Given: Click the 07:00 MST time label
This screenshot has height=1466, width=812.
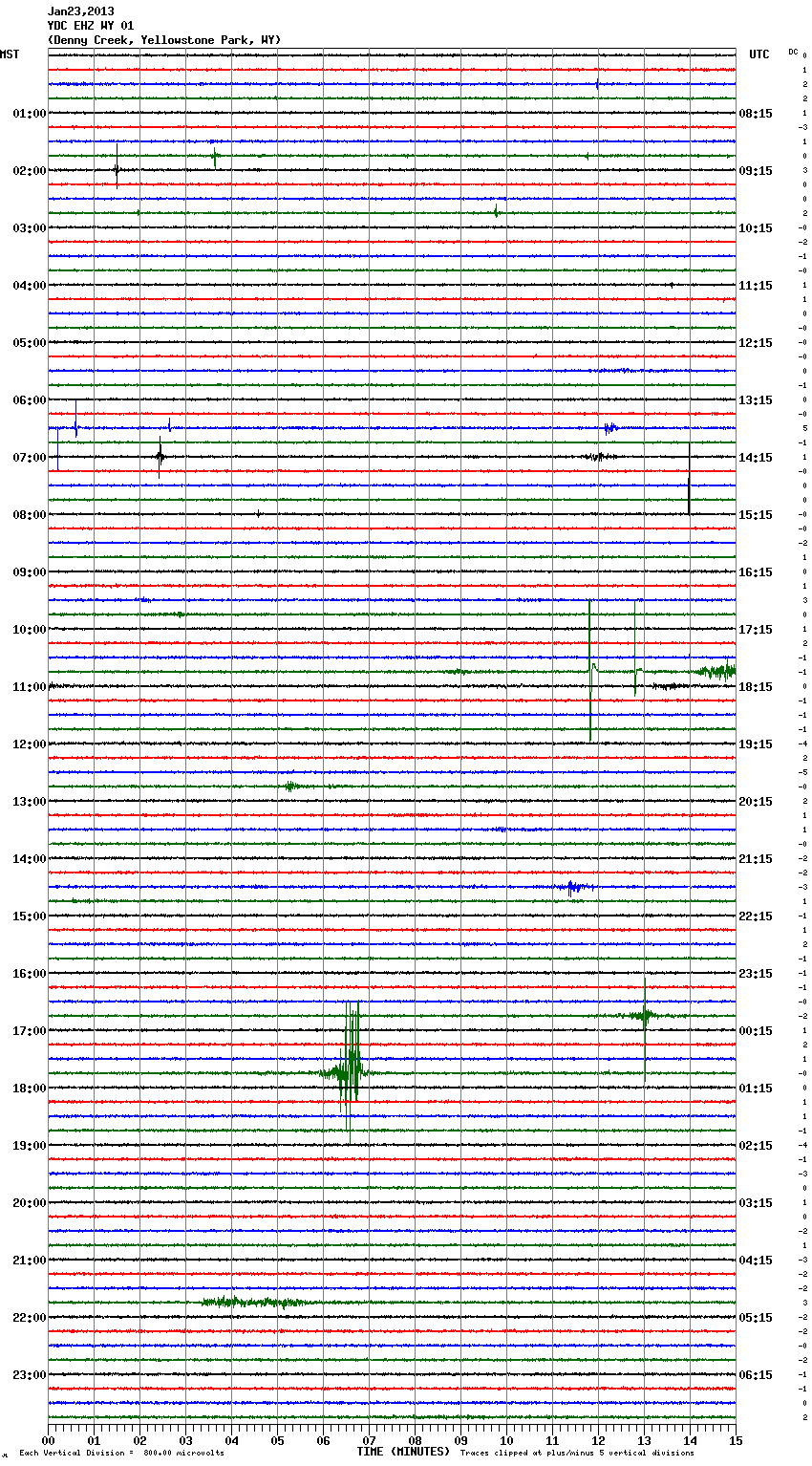Looking at the screenshot, I should point(30,458).
